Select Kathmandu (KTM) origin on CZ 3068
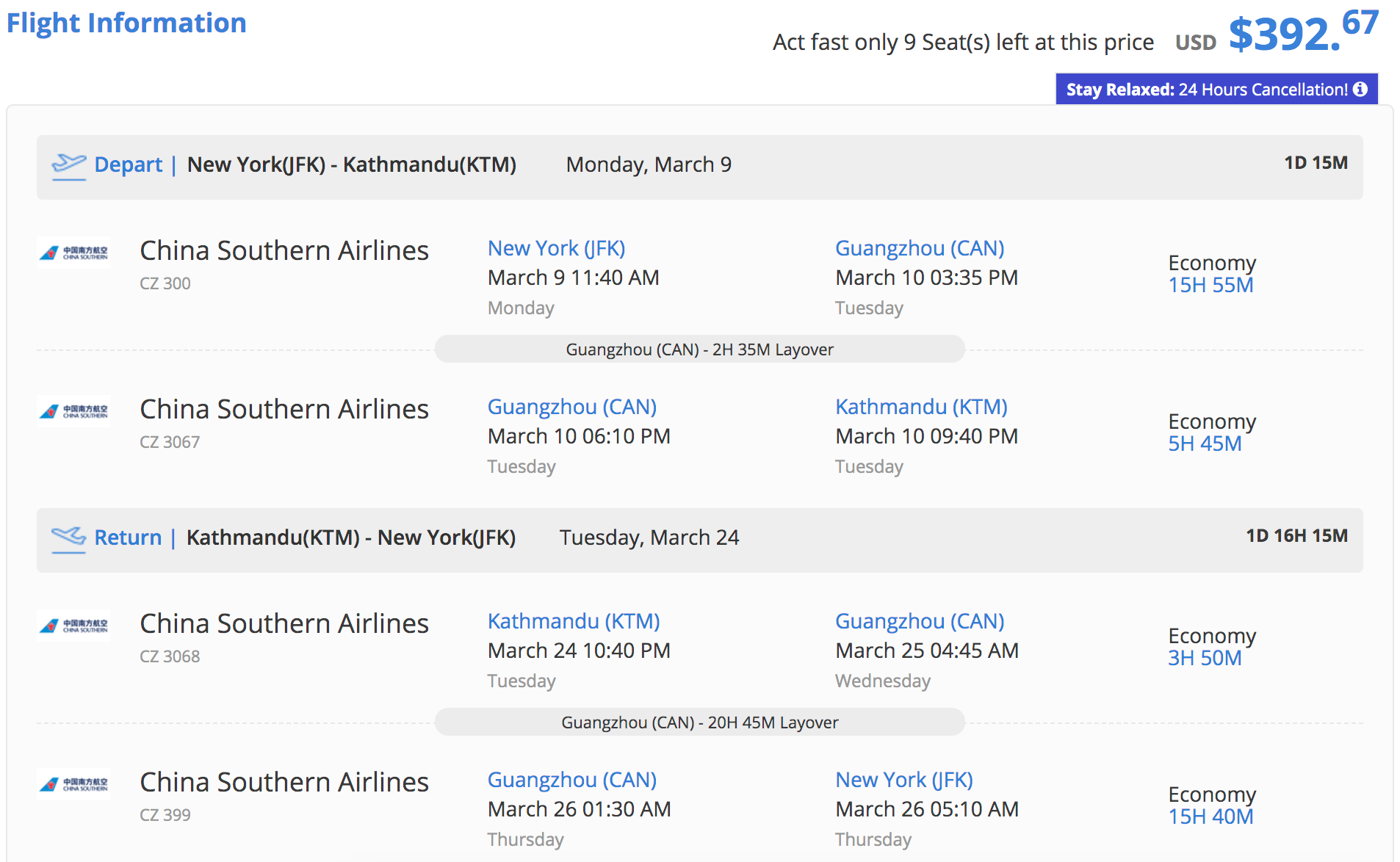 point(573,621)
